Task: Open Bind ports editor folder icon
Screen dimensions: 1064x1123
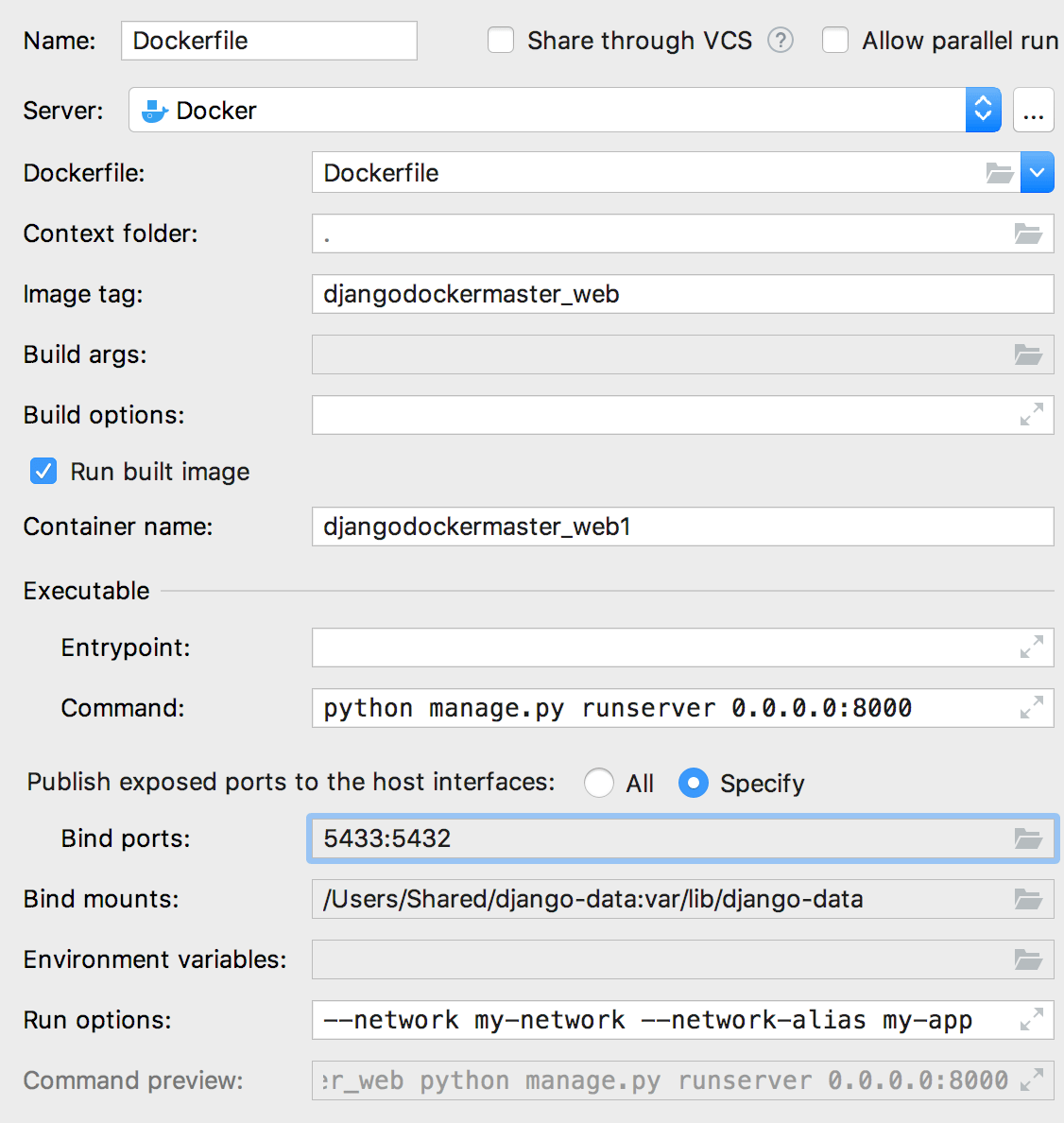Action: 1028,838
